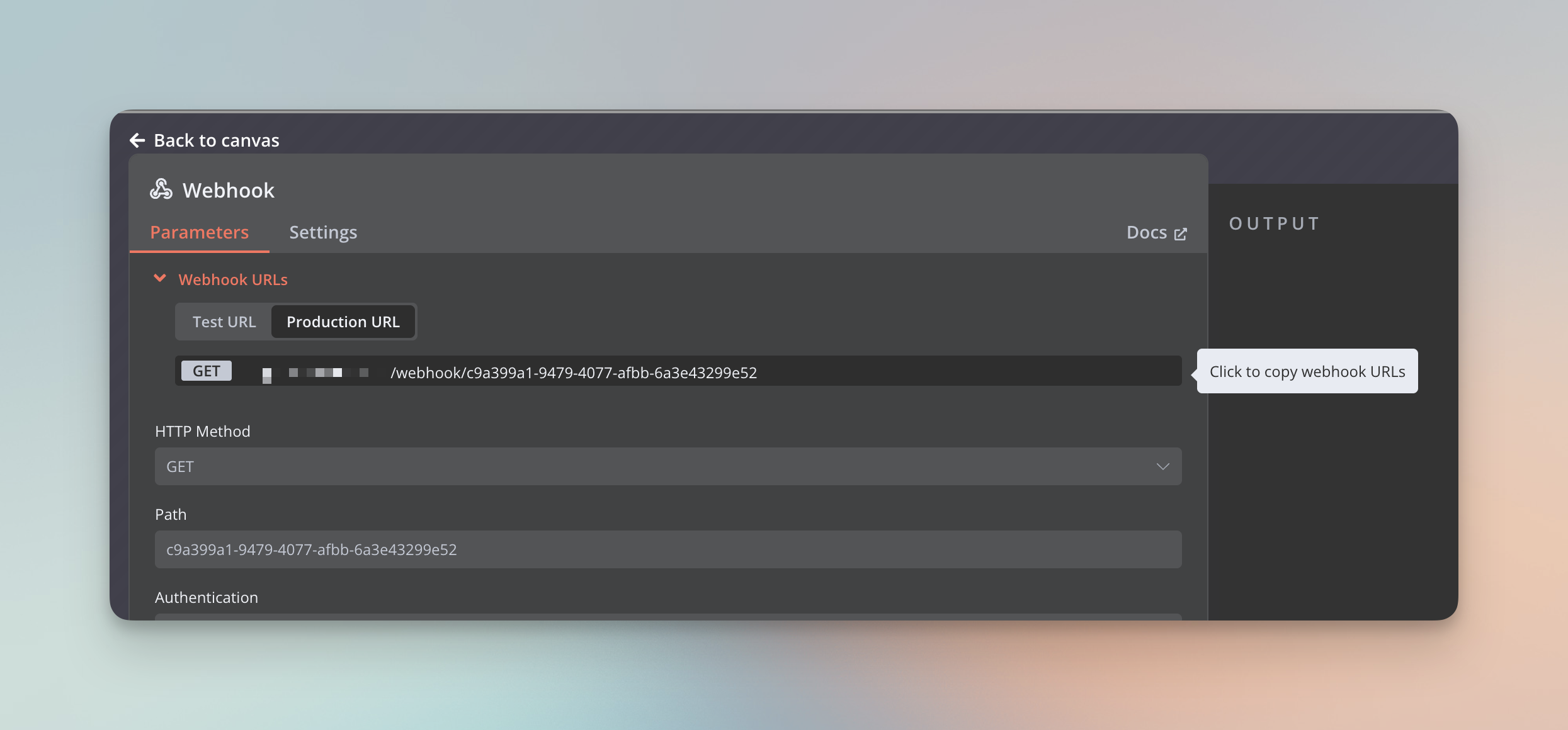
Task: Copy the webhook URL path text
Action: tap(574, 373)
